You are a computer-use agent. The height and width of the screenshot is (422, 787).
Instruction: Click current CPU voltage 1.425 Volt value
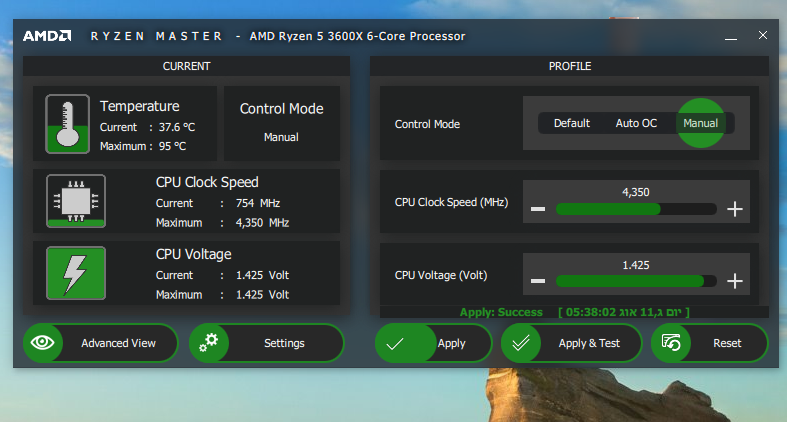pos(263,275)
